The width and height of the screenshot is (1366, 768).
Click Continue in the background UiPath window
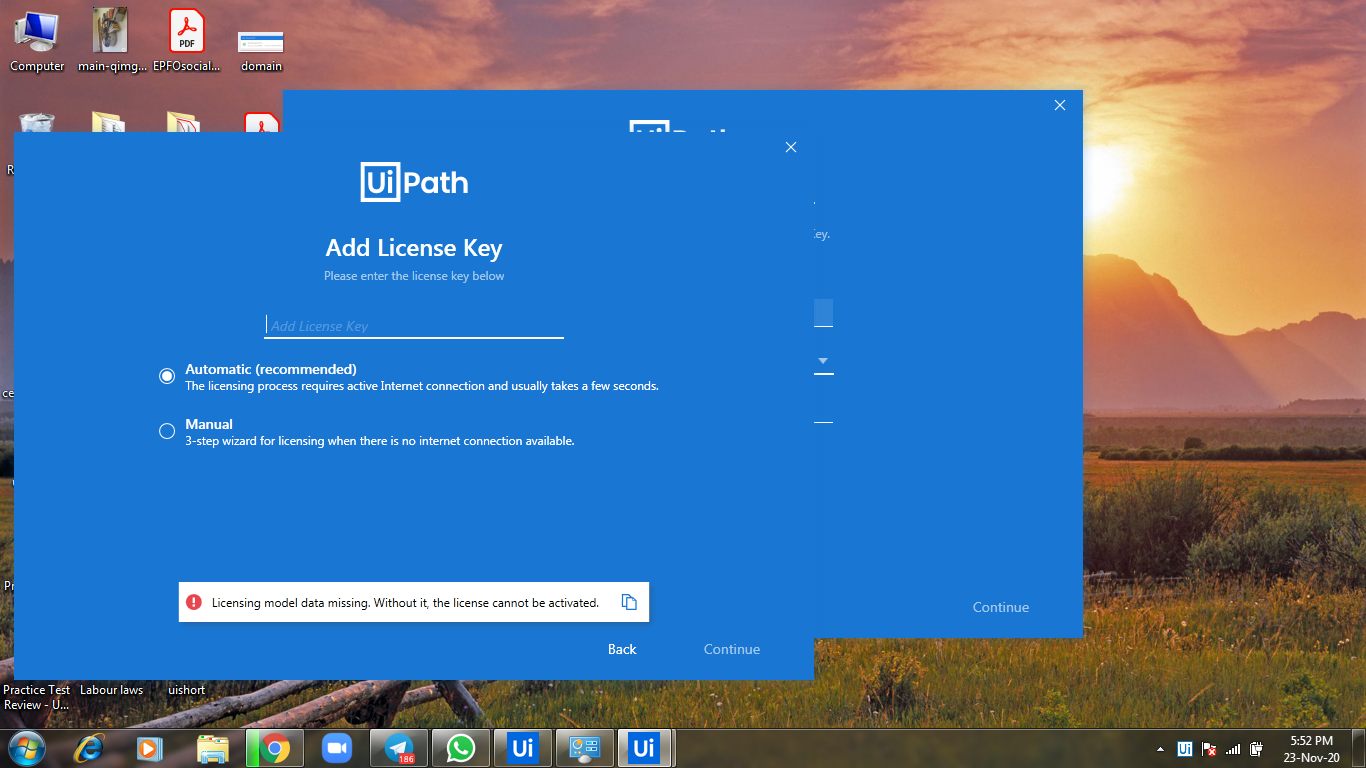click(1001, 607)
